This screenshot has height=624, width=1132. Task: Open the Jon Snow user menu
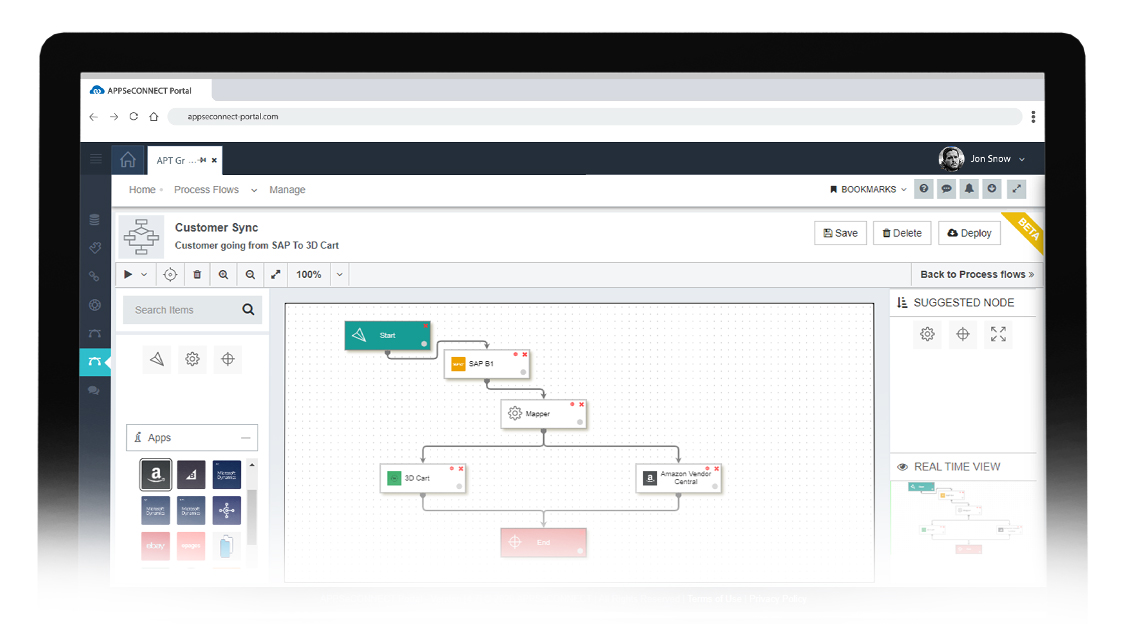982,159
